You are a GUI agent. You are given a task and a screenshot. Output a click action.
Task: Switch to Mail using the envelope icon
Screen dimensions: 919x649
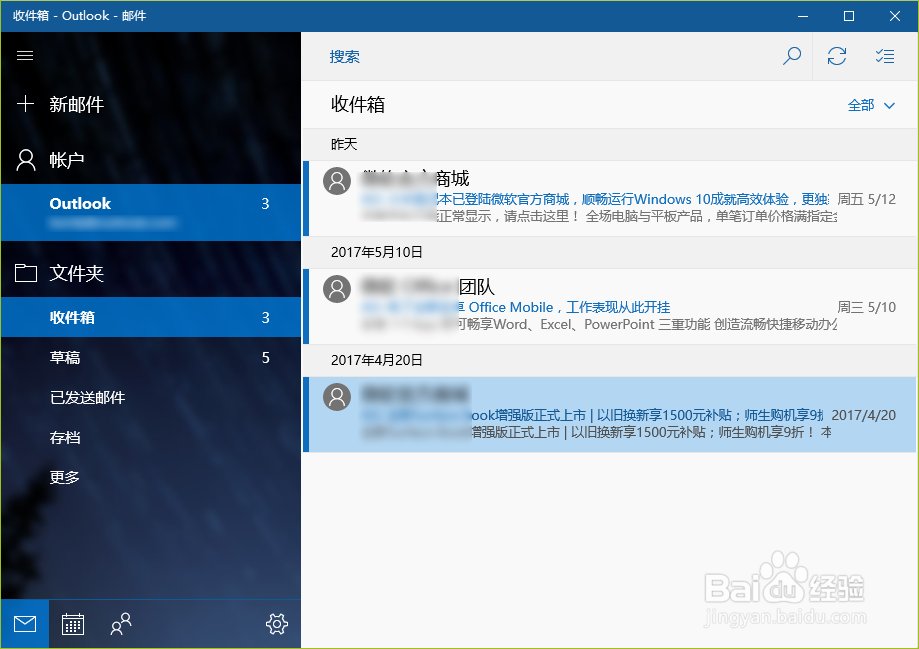[25, 624]
